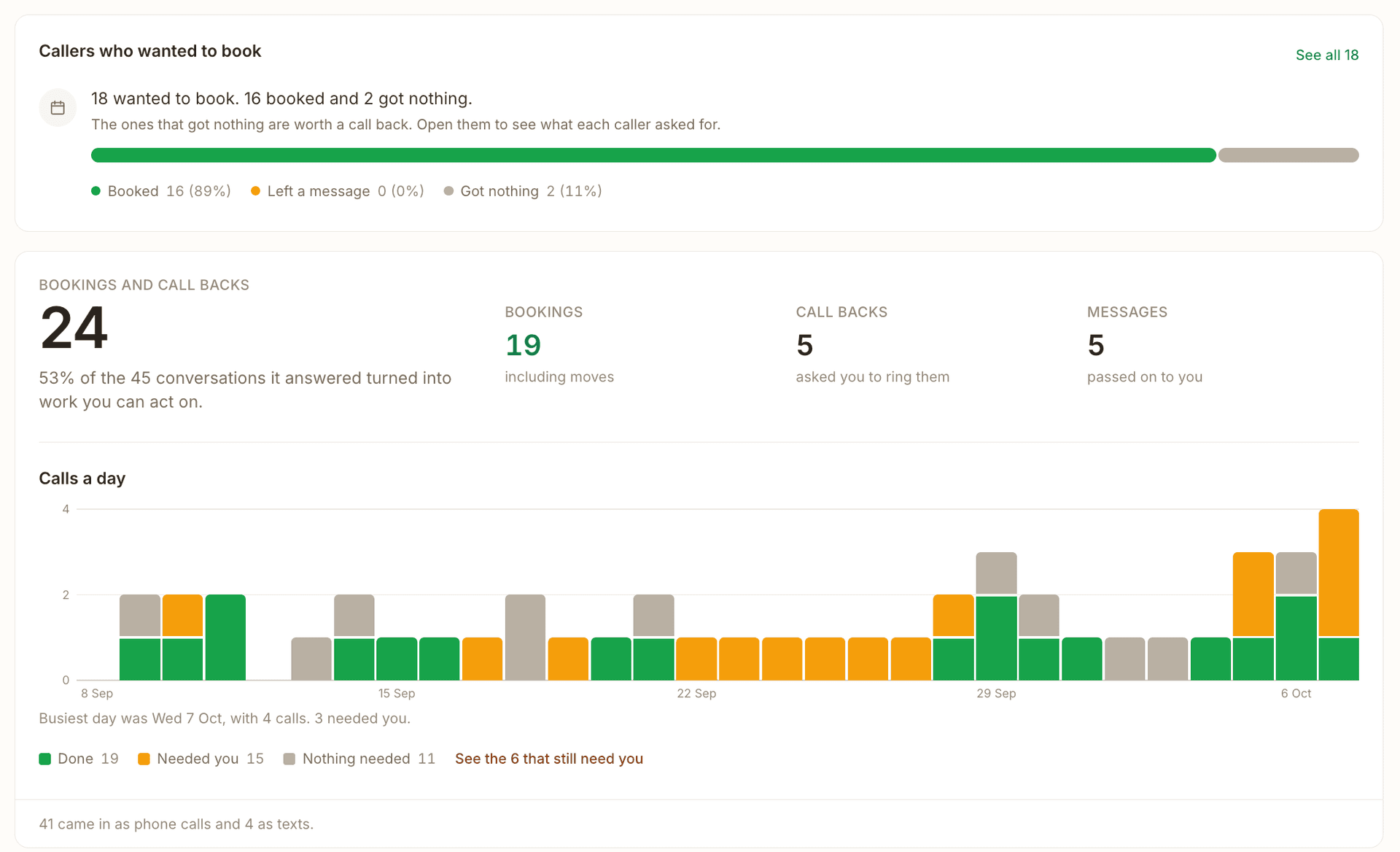This screenshot has height=852, width=1400.
Task: Click the Calls a day heading
Action: (82, 479)
